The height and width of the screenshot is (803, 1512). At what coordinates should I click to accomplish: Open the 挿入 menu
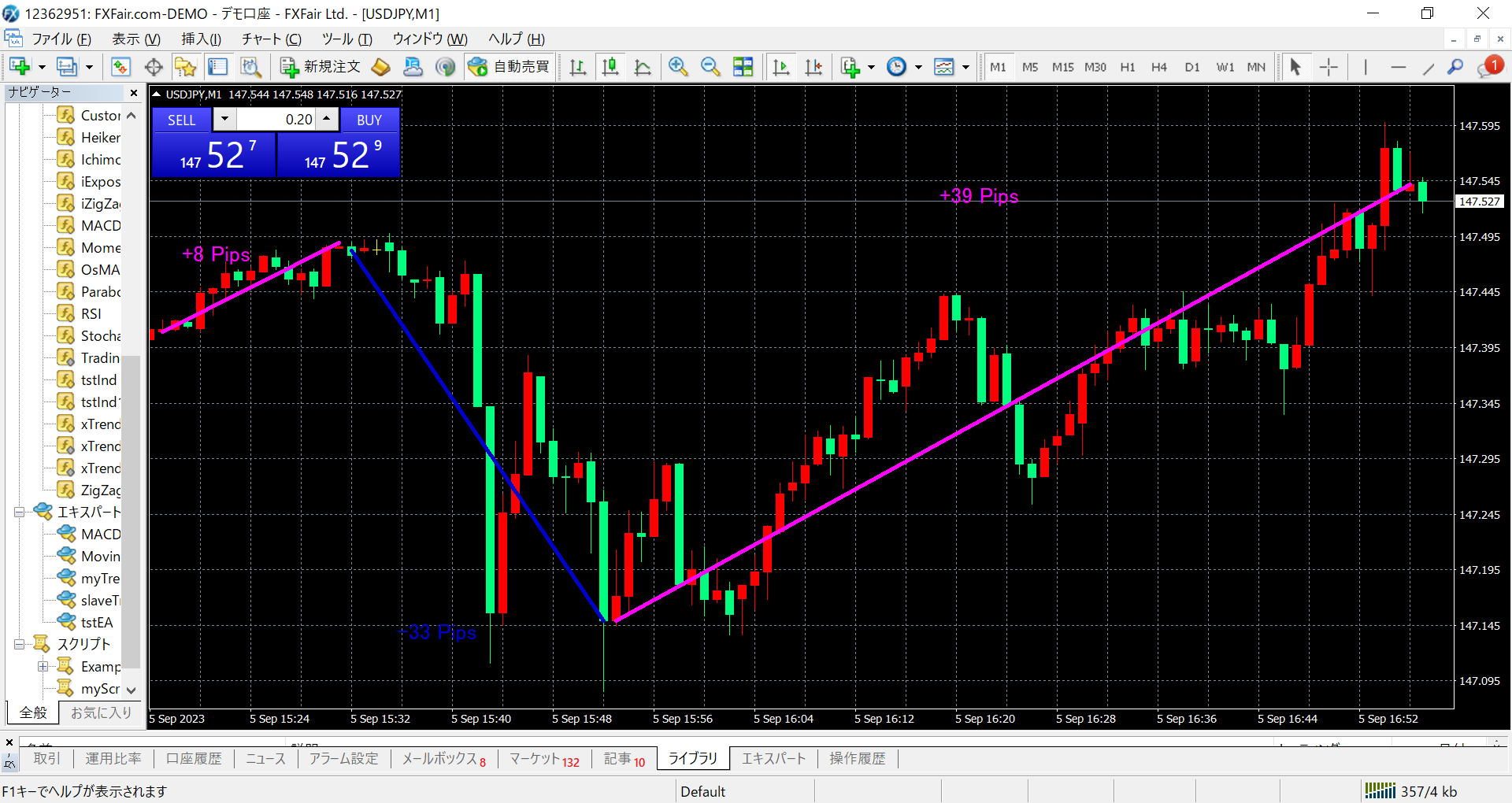201,39
